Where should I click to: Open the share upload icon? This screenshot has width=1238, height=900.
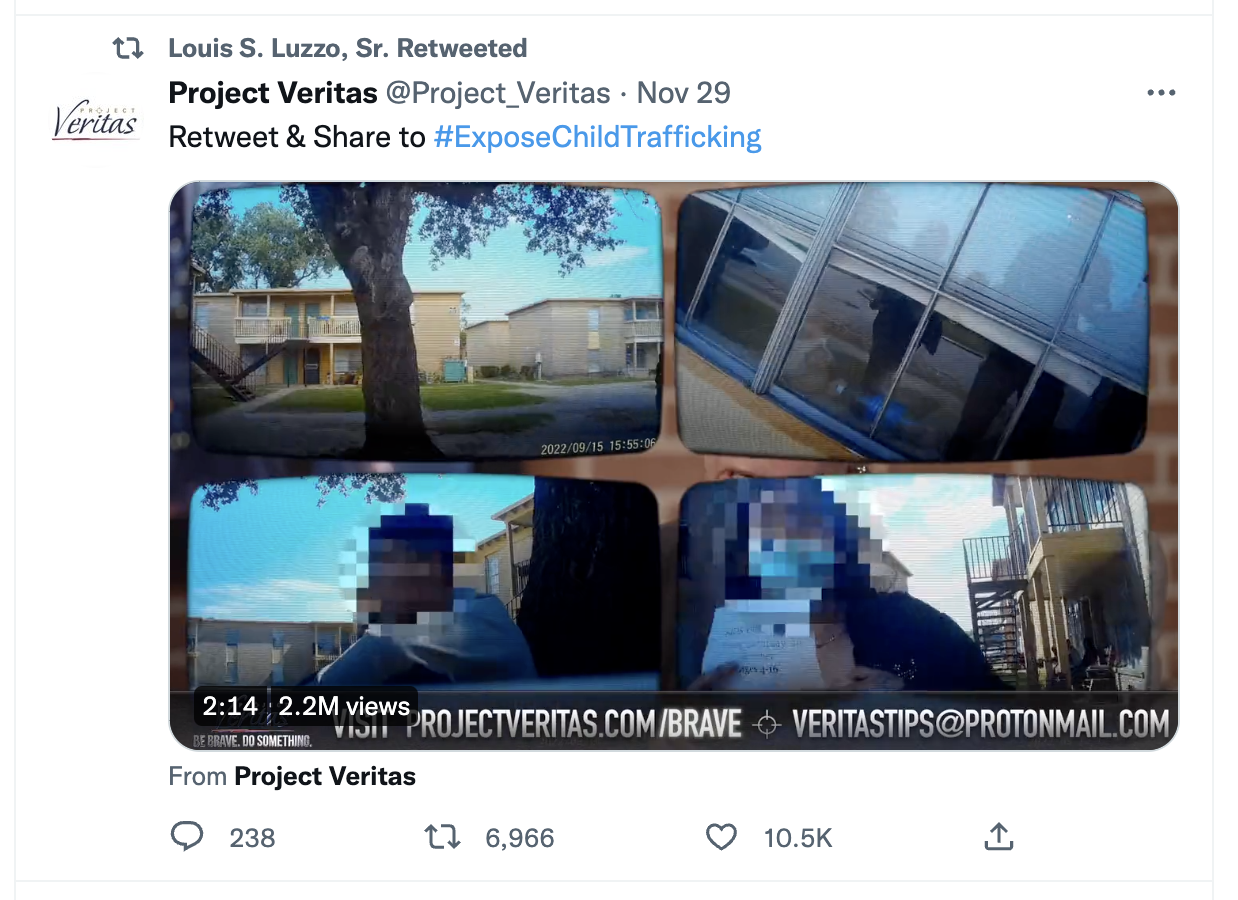998,836
